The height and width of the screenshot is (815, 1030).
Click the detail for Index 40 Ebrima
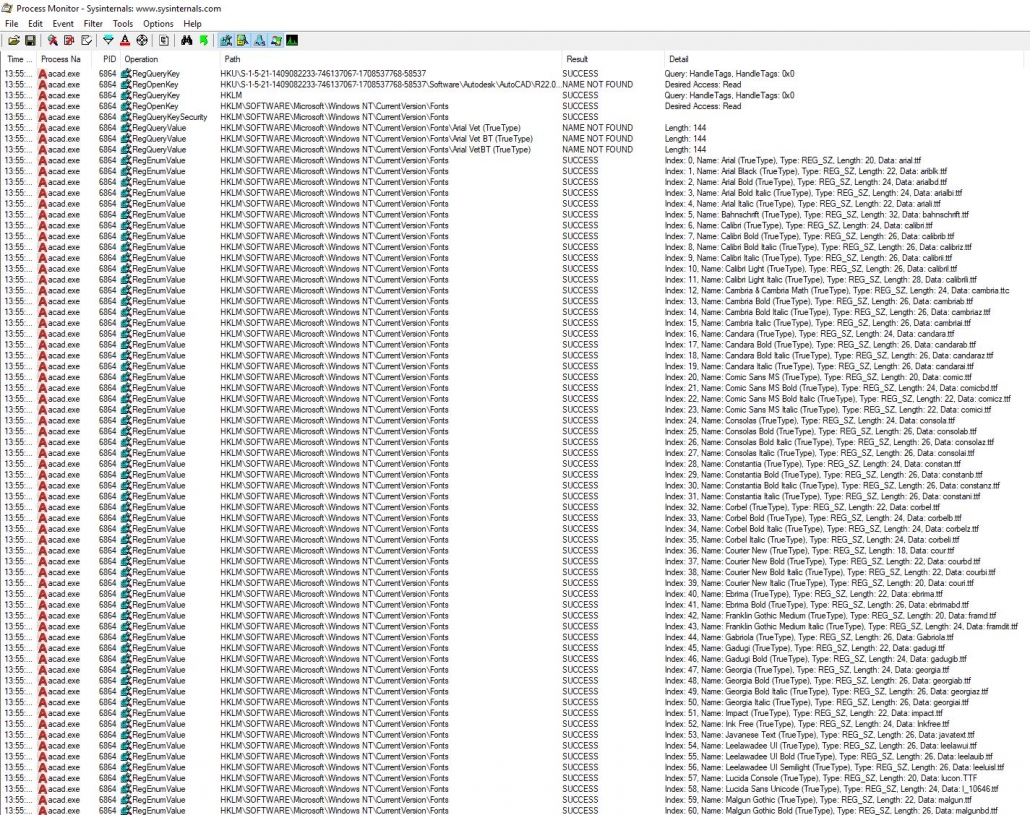(x=803, y=594)
